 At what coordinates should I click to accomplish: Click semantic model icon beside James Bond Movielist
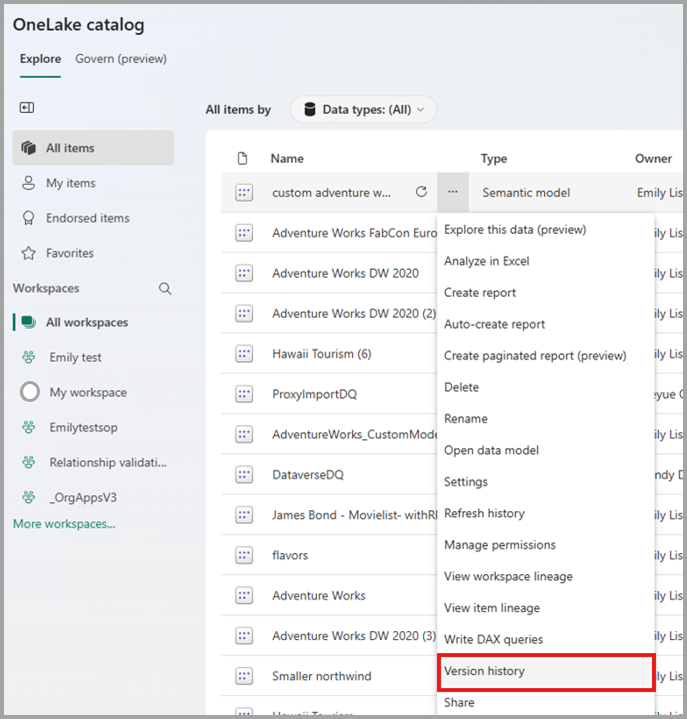pos(244,515)
